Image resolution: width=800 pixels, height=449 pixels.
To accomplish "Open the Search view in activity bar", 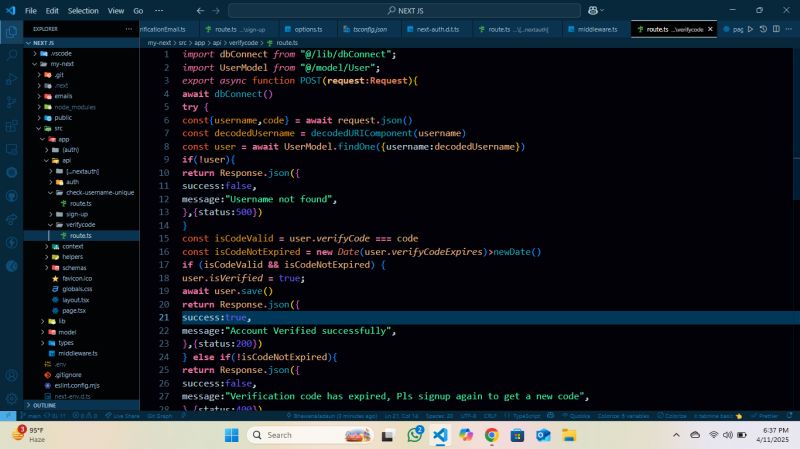I will tap(12, 54).
